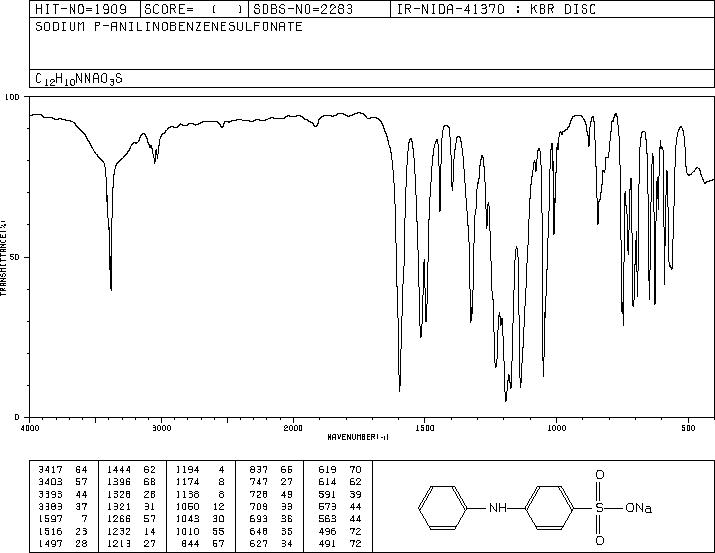Select peak table entry 1010
The width and height of the screenshot is (715, 553).
click(x=187, y=531)
